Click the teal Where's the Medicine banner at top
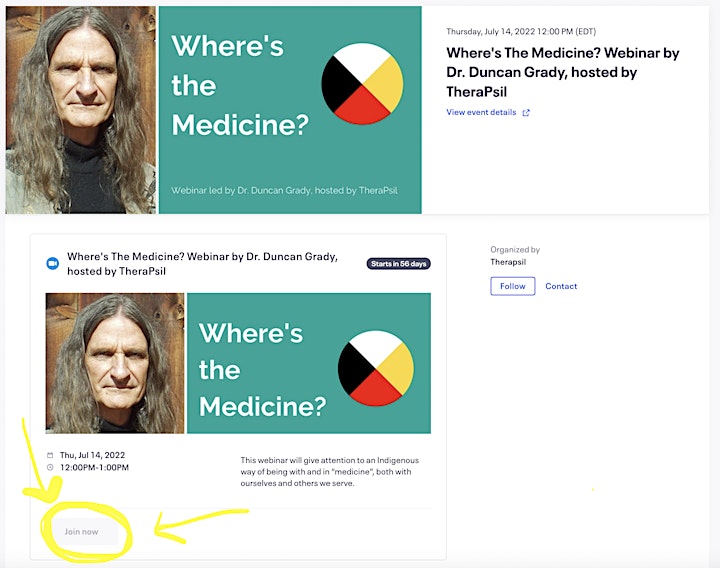Screen dimensions: 720x568 click(290, 110)
